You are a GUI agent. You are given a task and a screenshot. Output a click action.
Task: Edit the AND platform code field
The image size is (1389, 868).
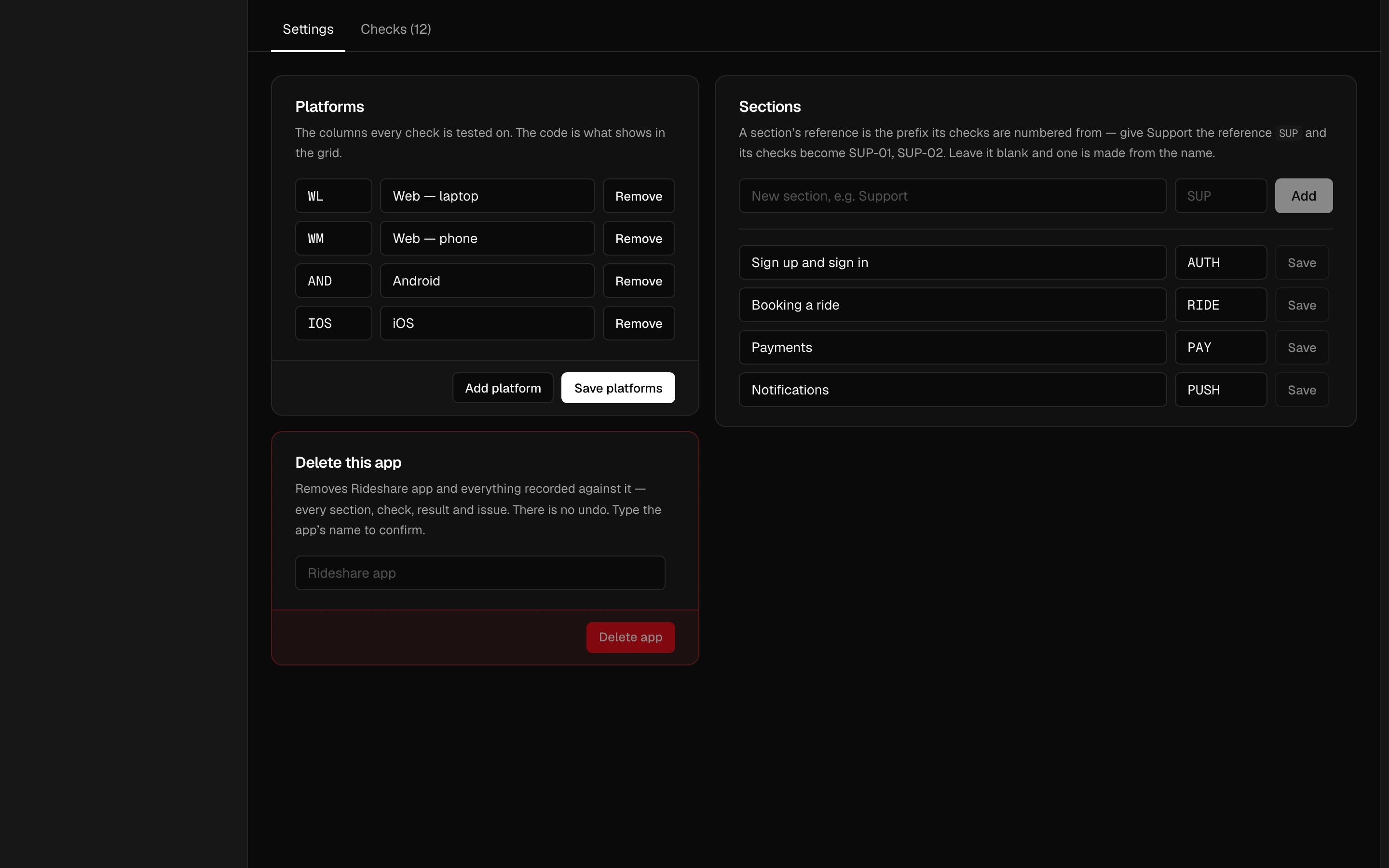coord(333,281)
